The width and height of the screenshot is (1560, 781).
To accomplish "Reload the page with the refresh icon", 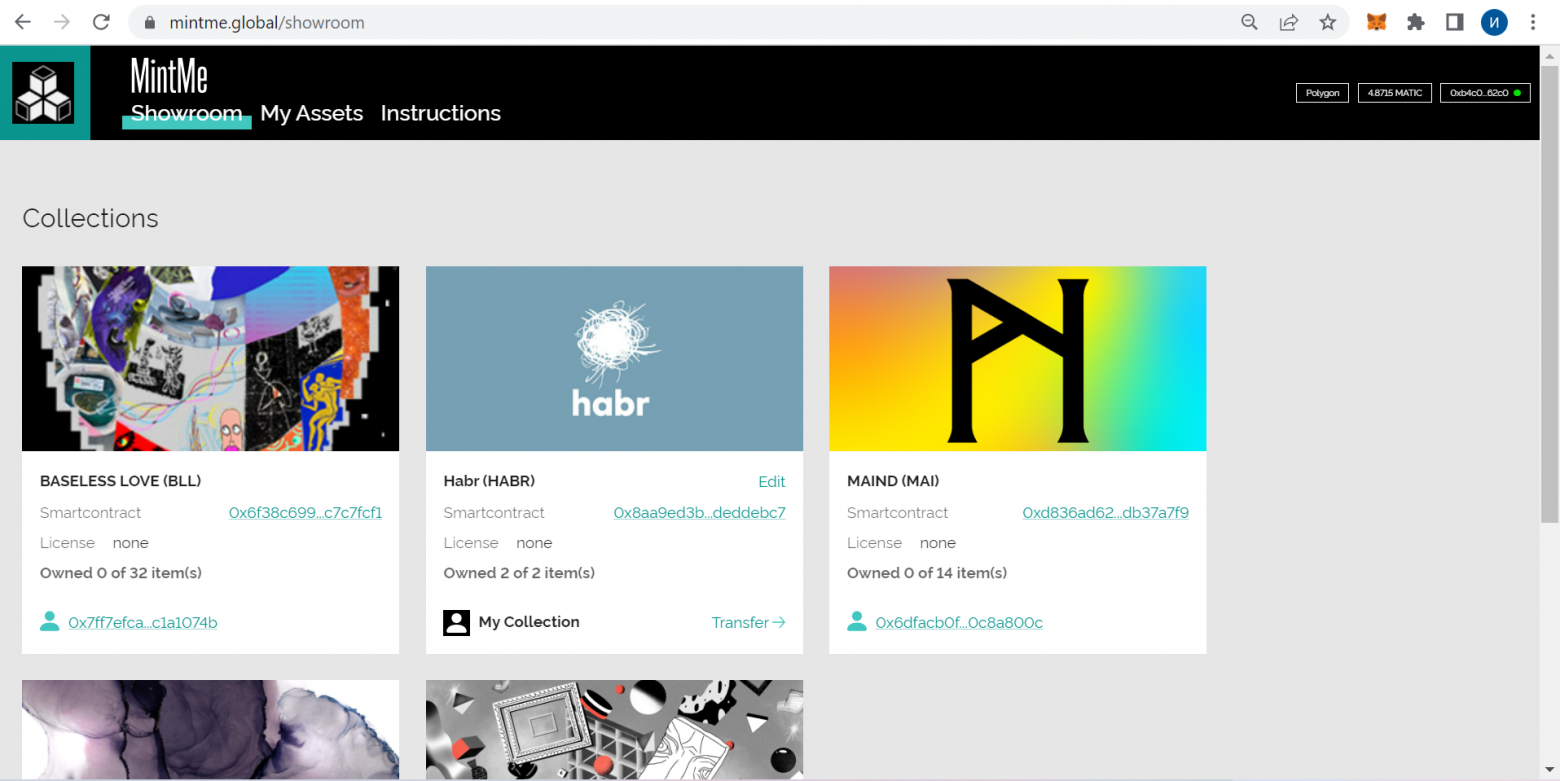I will click(101, 22).
